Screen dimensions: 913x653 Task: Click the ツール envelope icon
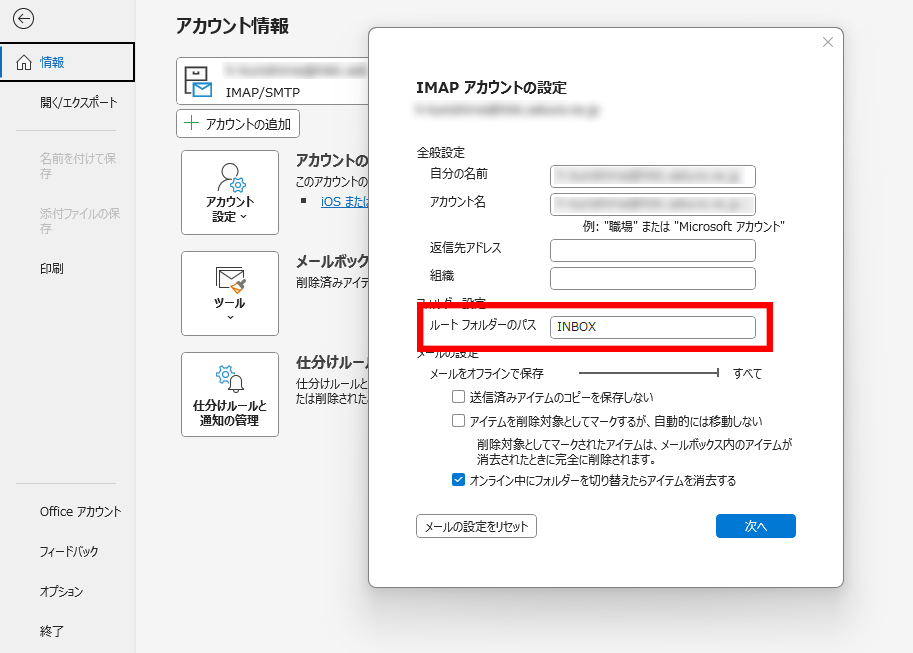click(x=230, y=278)
